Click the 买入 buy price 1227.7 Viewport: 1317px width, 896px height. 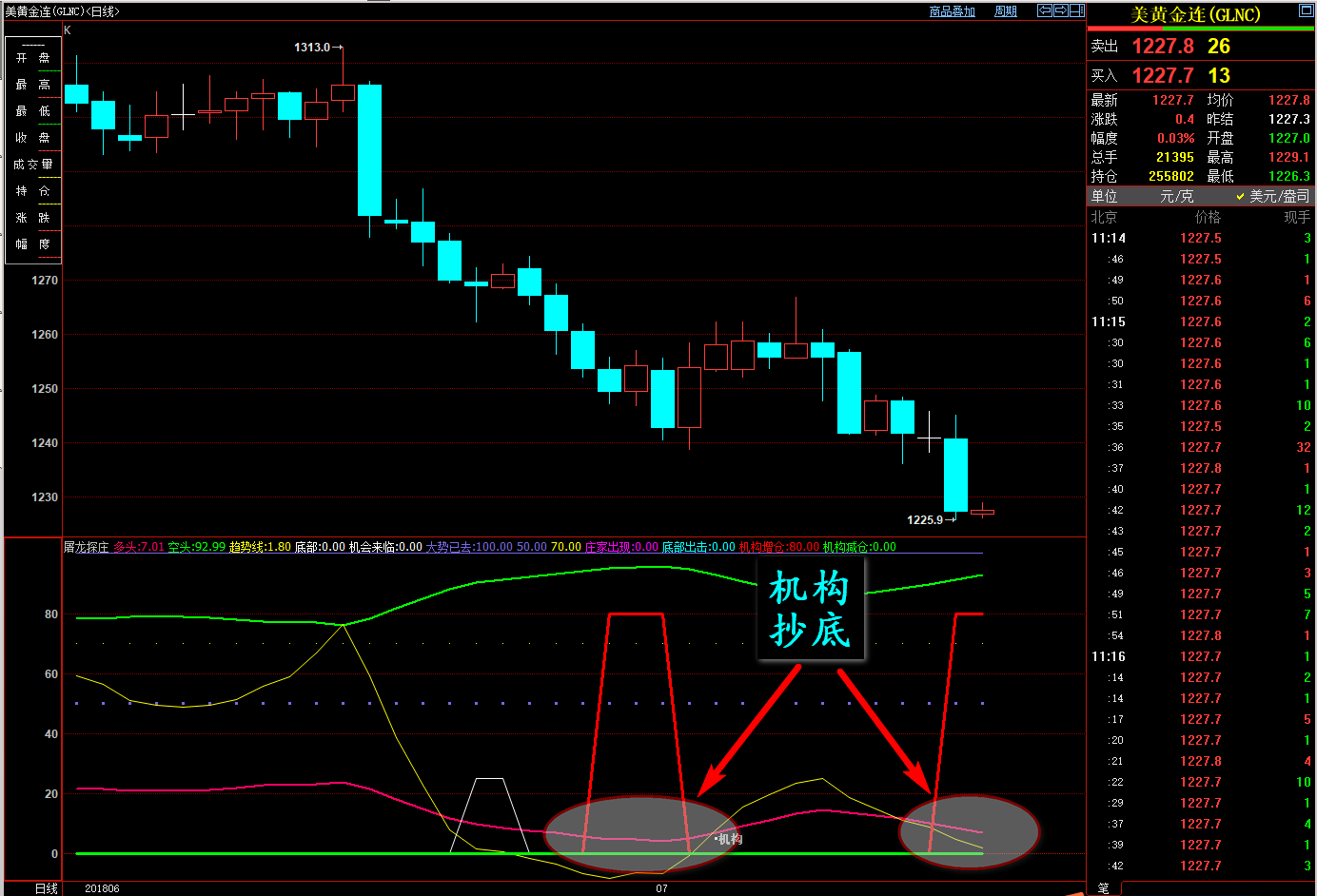coord(1162,75)
